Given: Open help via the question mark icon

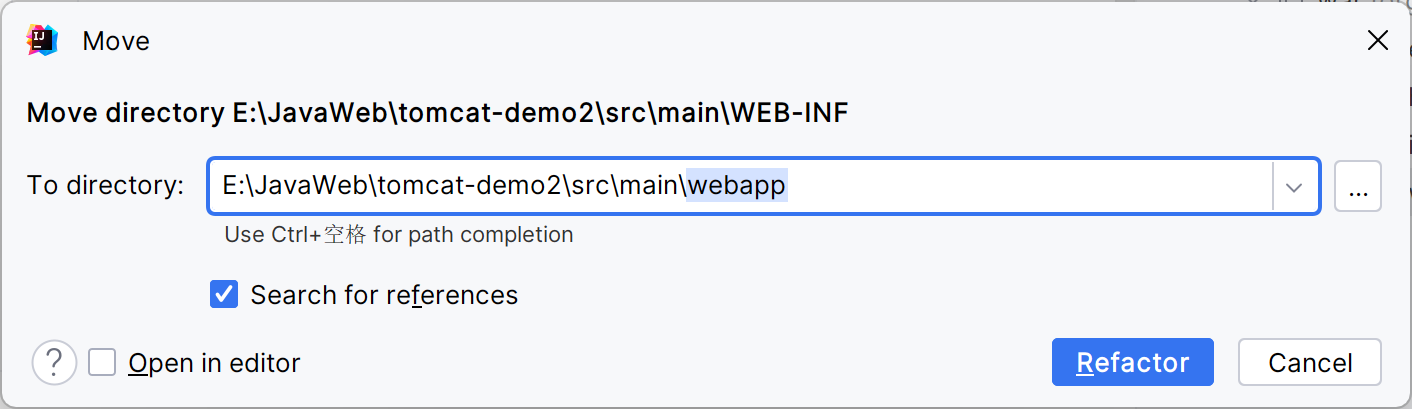Looking at the screenshot, I should [54, 362].
